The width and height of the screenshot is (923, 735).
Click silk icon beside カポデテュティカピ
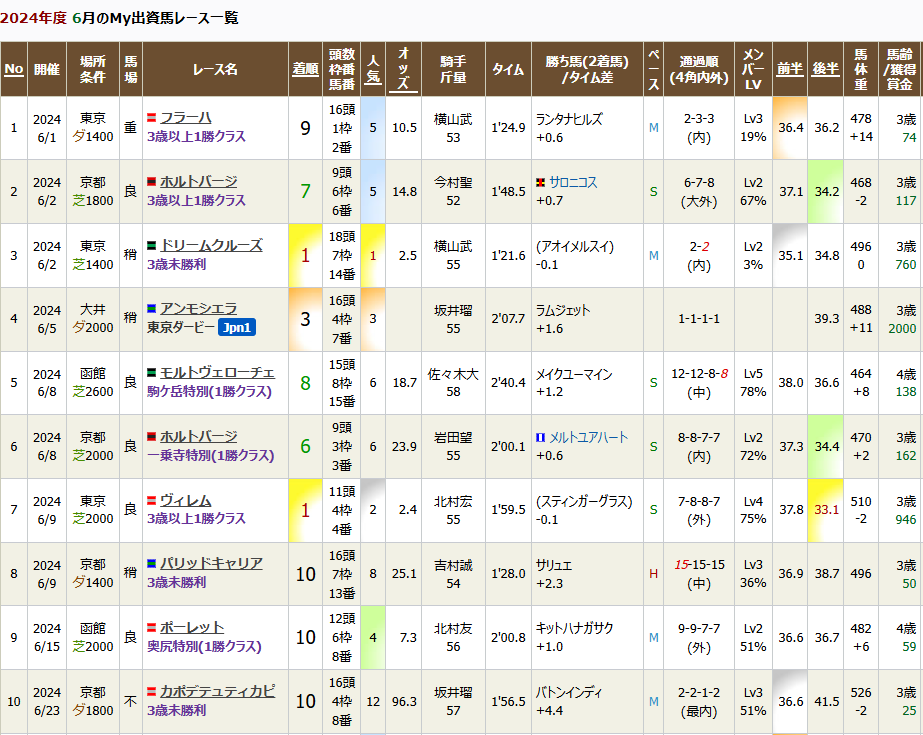(x=151, y=691)
